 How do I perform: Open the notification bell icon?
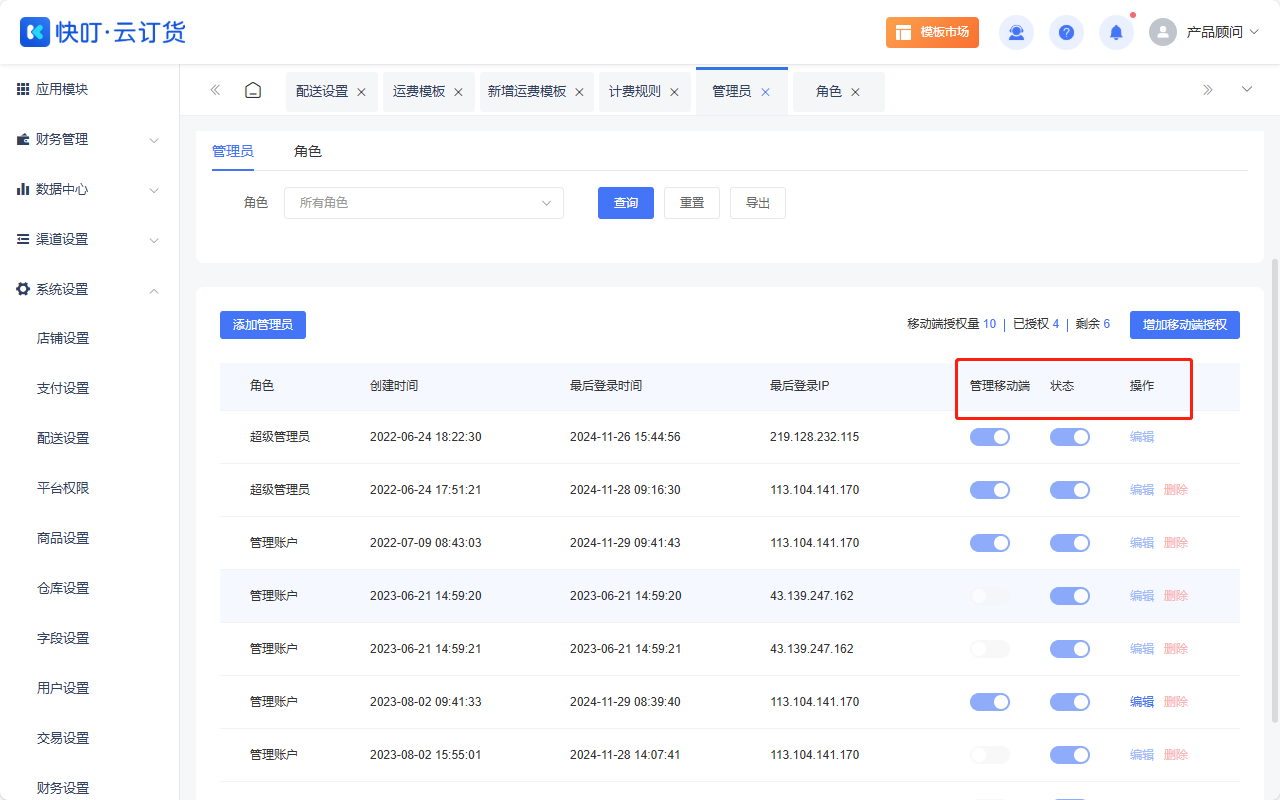coord(1116,32)
